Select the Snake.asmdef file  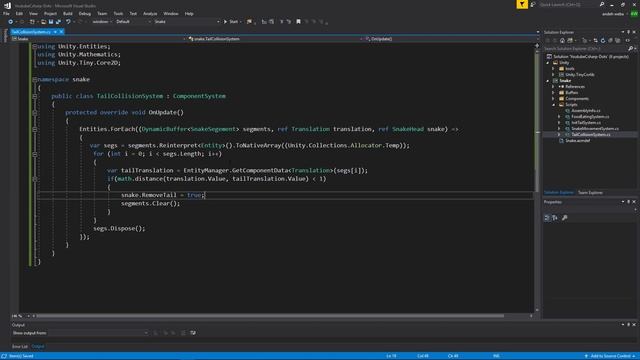[577, 141]
